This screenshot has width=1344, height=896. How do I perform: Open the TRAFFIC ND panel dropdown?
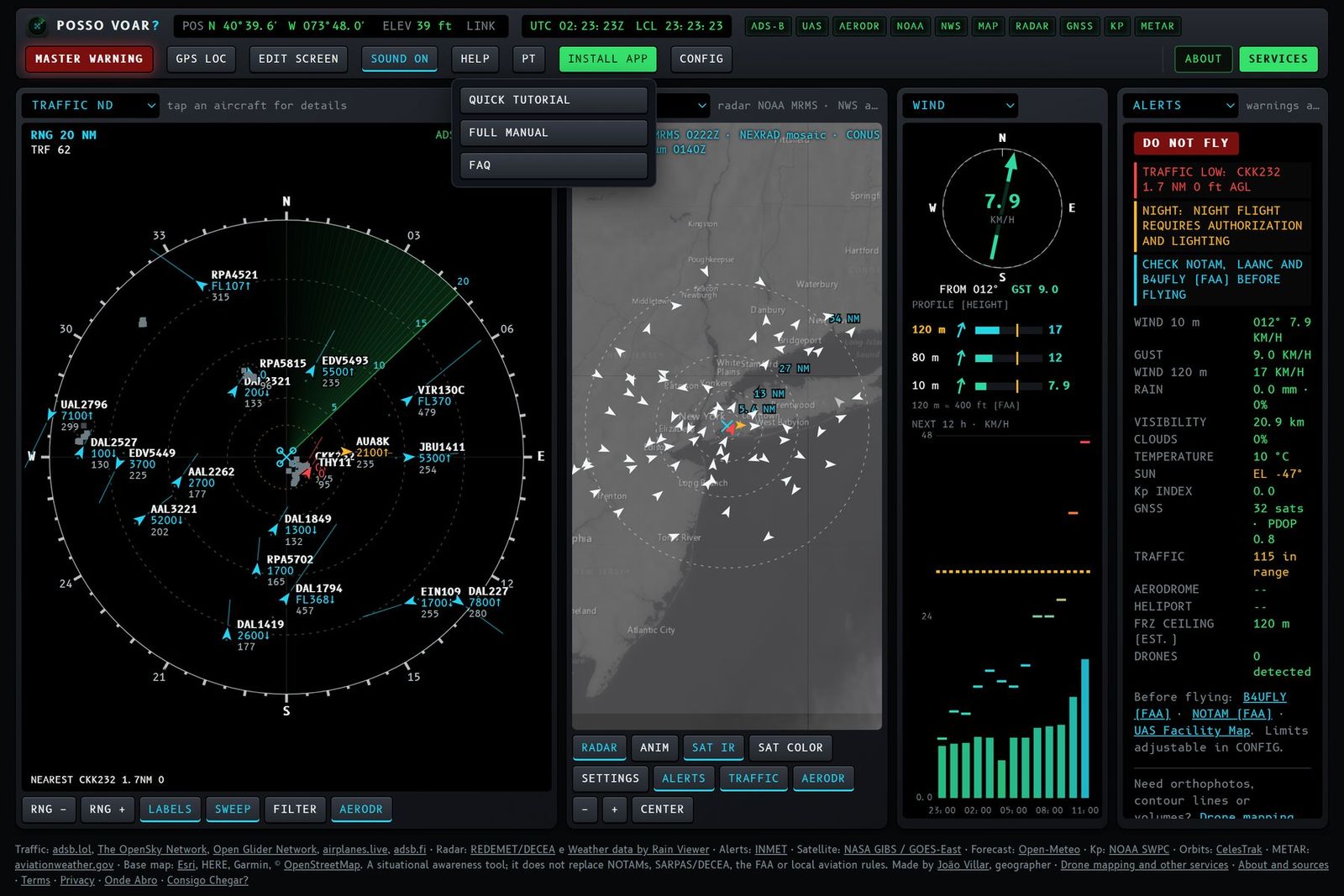(x=90, y=105)
